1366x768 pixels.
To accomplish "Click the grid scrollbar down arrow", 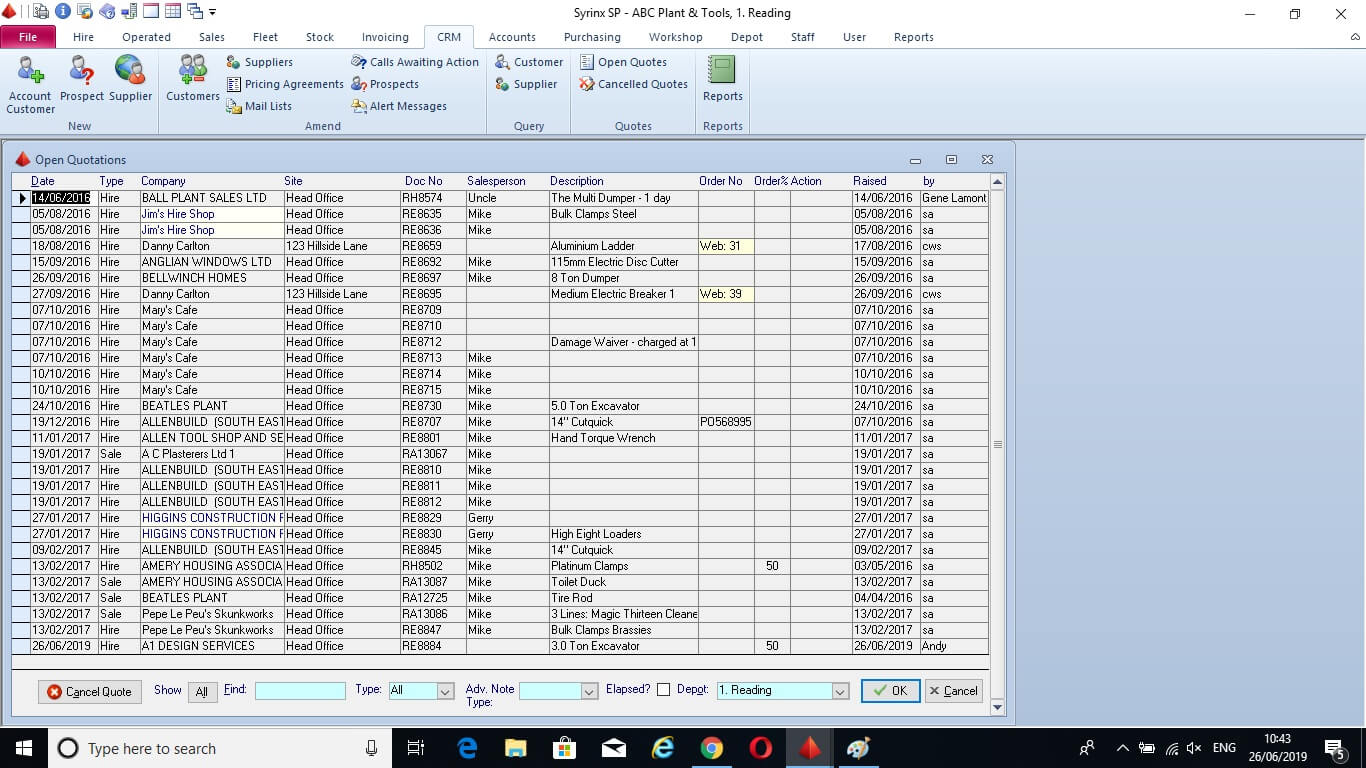I will pyautogui.click(x=997, y=707).
